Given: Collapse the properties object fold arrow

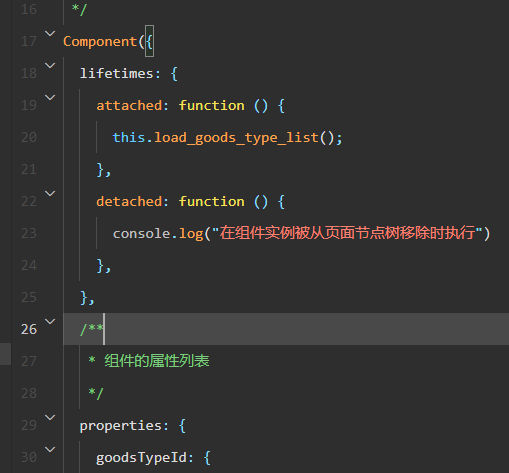Looking at the screenshot, I should pyautogui.click(x=50, y=418).
